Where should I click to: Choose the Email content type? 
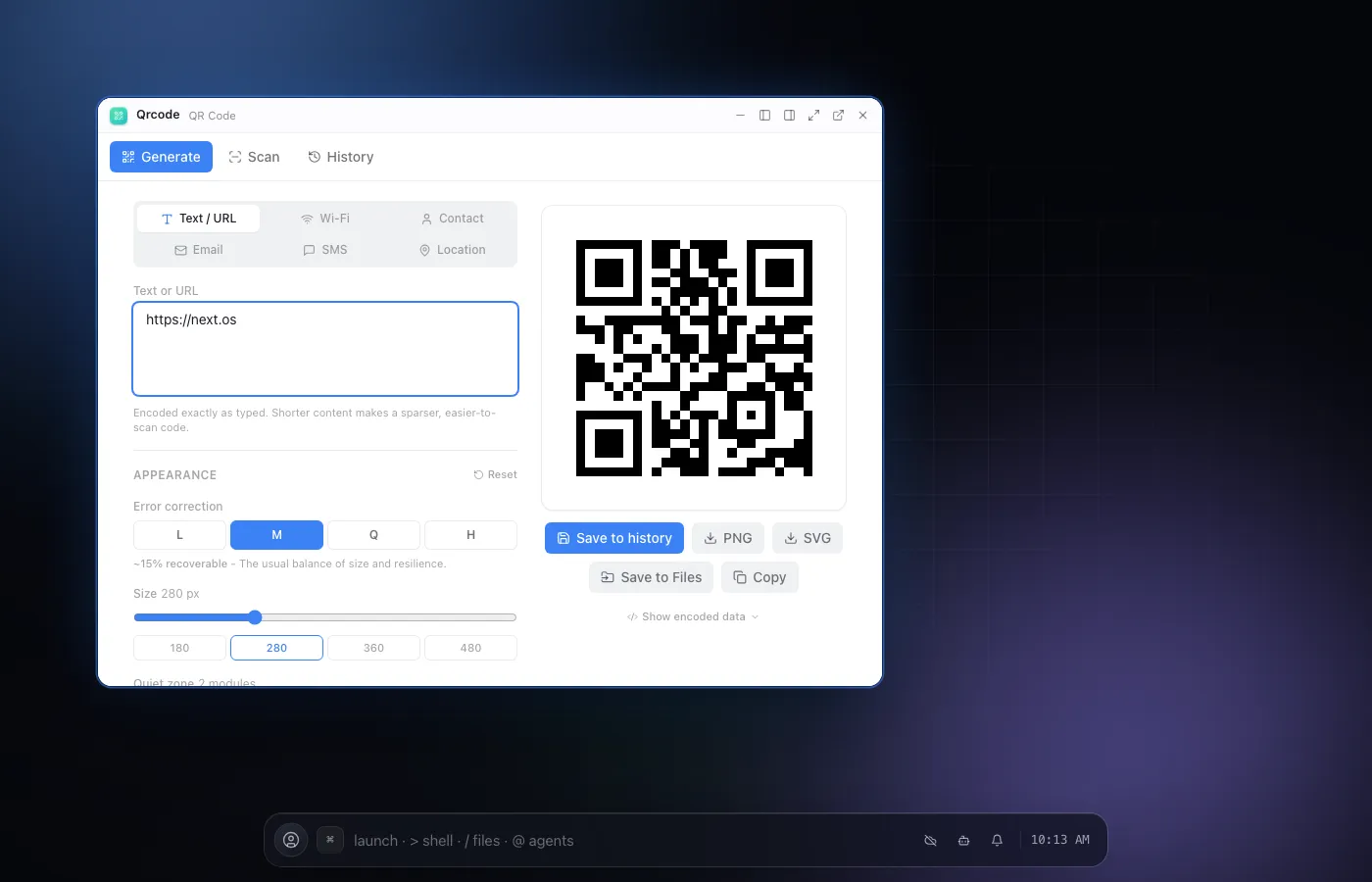[199, 250]
